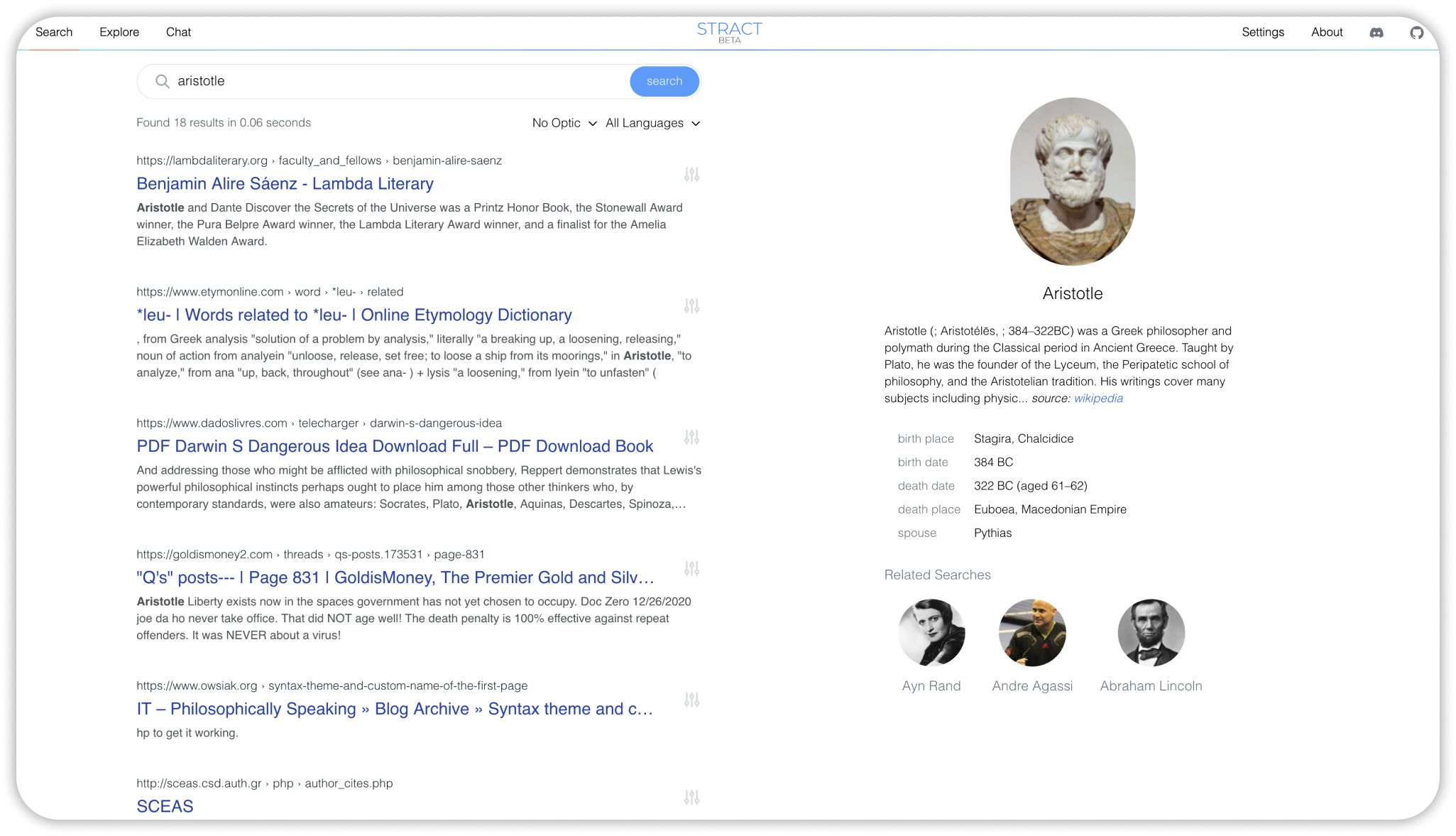The height and width of the screenshot is (836, 1456).
Task: Click the sliders icon next to the Philosophically Speaking result
Action: [692, 700]
